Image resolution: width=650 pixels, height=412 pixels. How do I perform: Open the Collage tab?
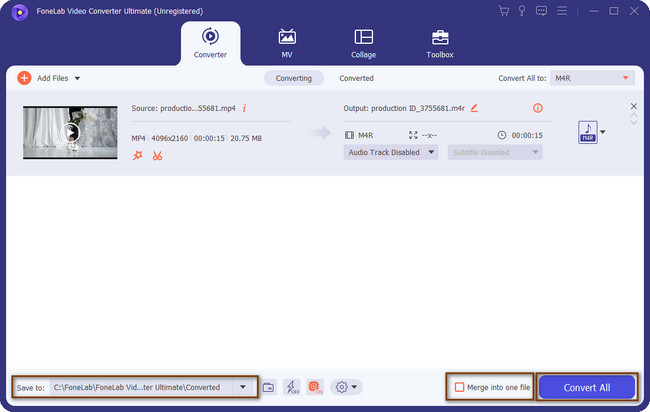pyautogui.click(x=364, y=43)
